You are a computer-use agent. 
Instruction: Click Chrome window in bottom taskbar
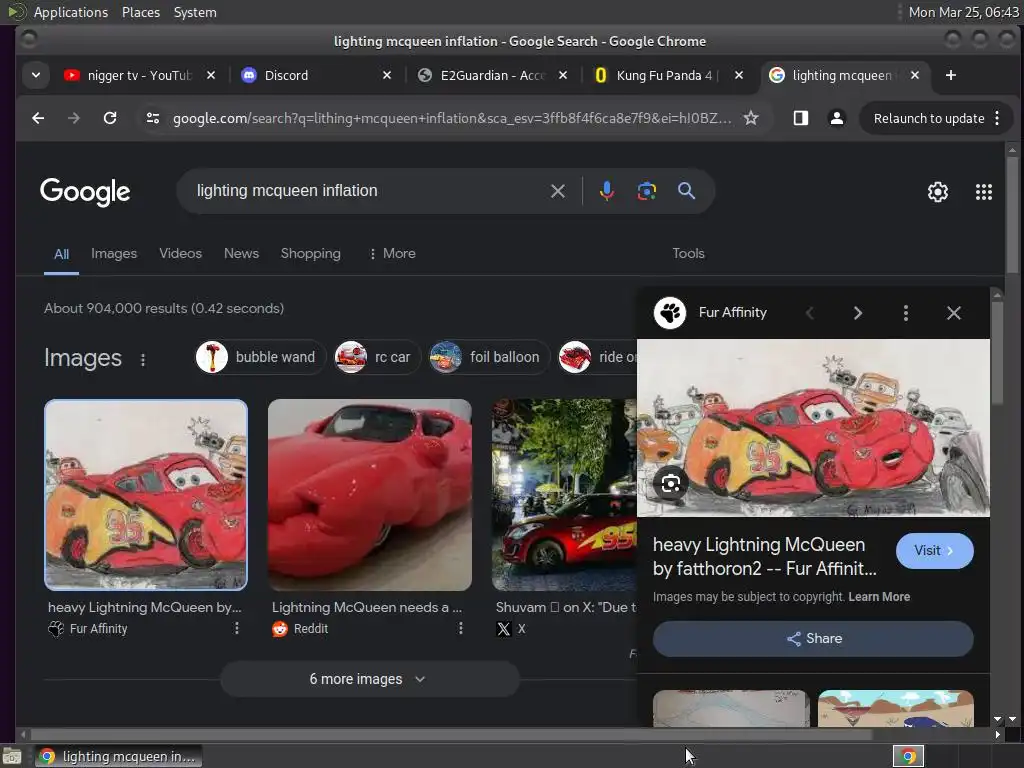118,756
